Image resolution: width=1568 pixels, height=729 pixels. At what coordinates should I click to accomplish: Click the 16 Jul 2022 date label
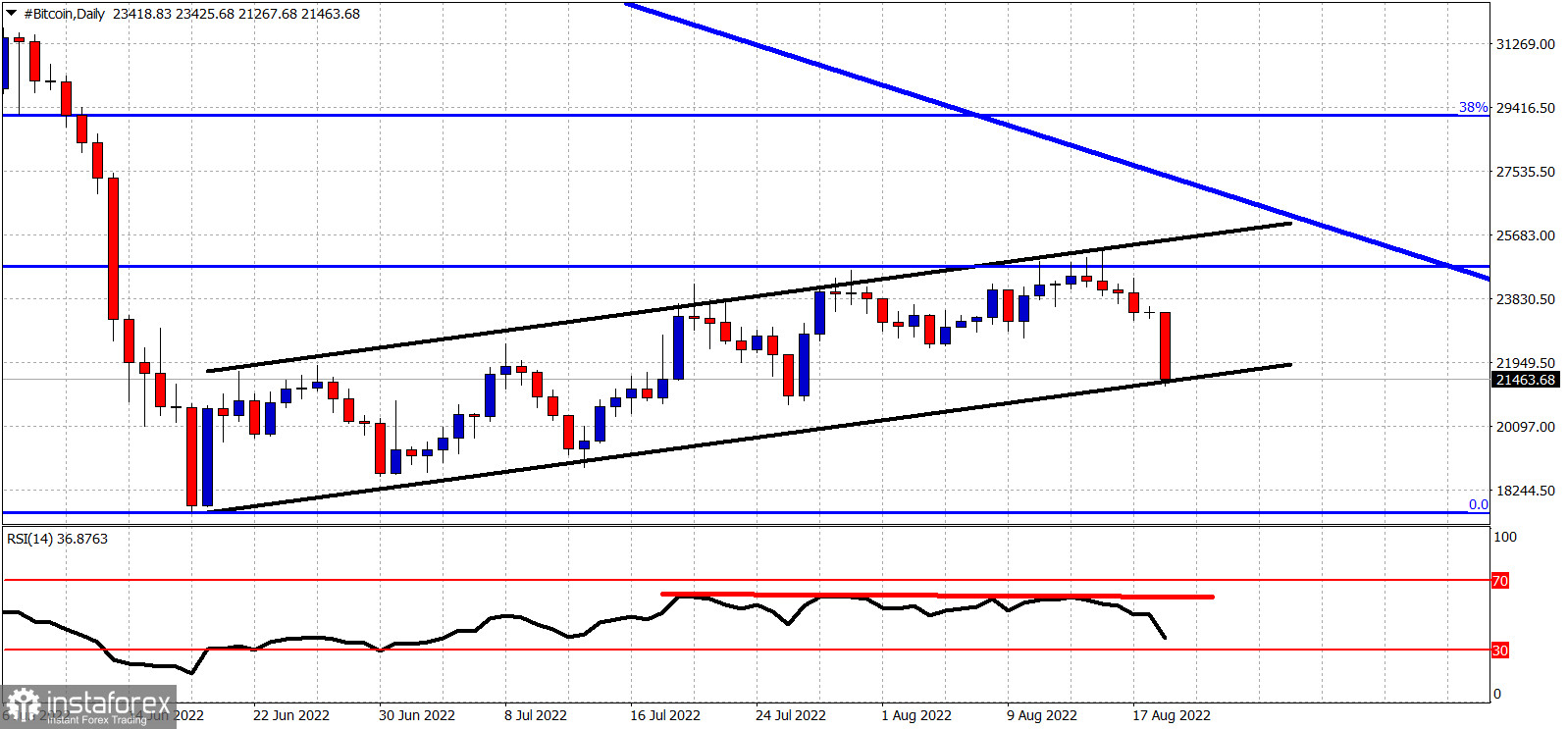[665, 715]
